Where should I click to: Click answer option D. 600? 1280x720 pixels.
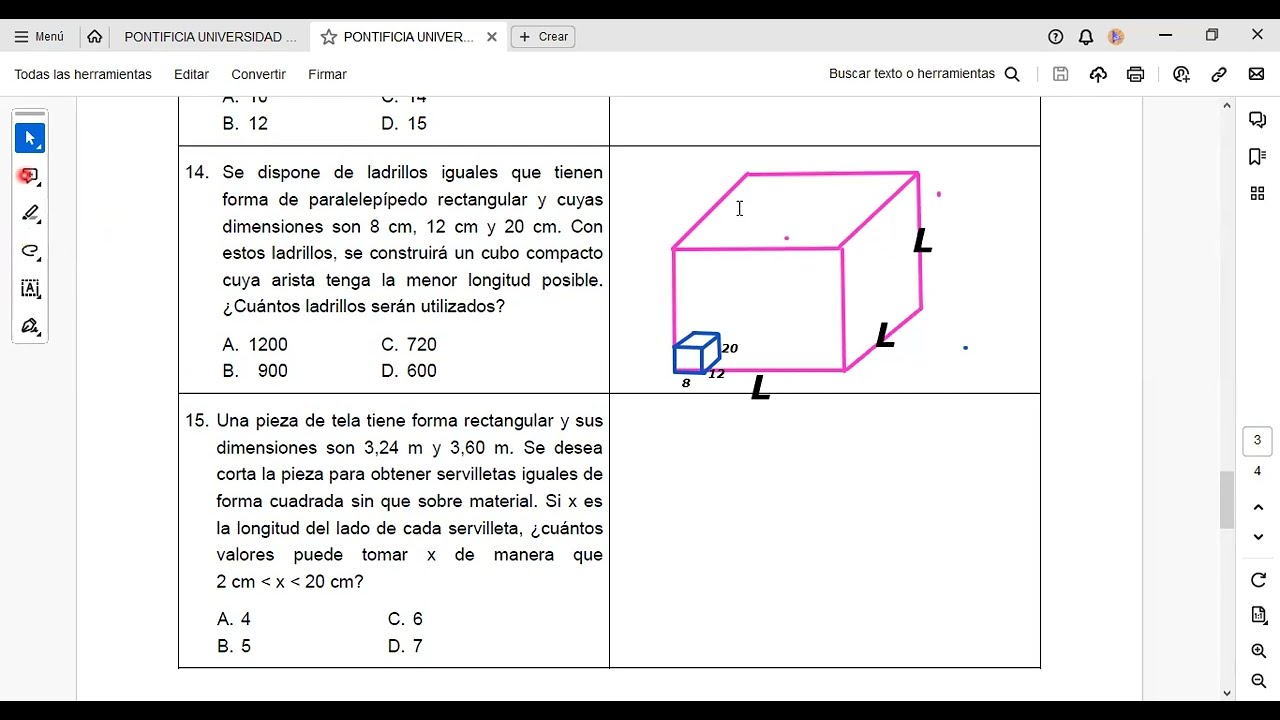click(x=409, y=371)
